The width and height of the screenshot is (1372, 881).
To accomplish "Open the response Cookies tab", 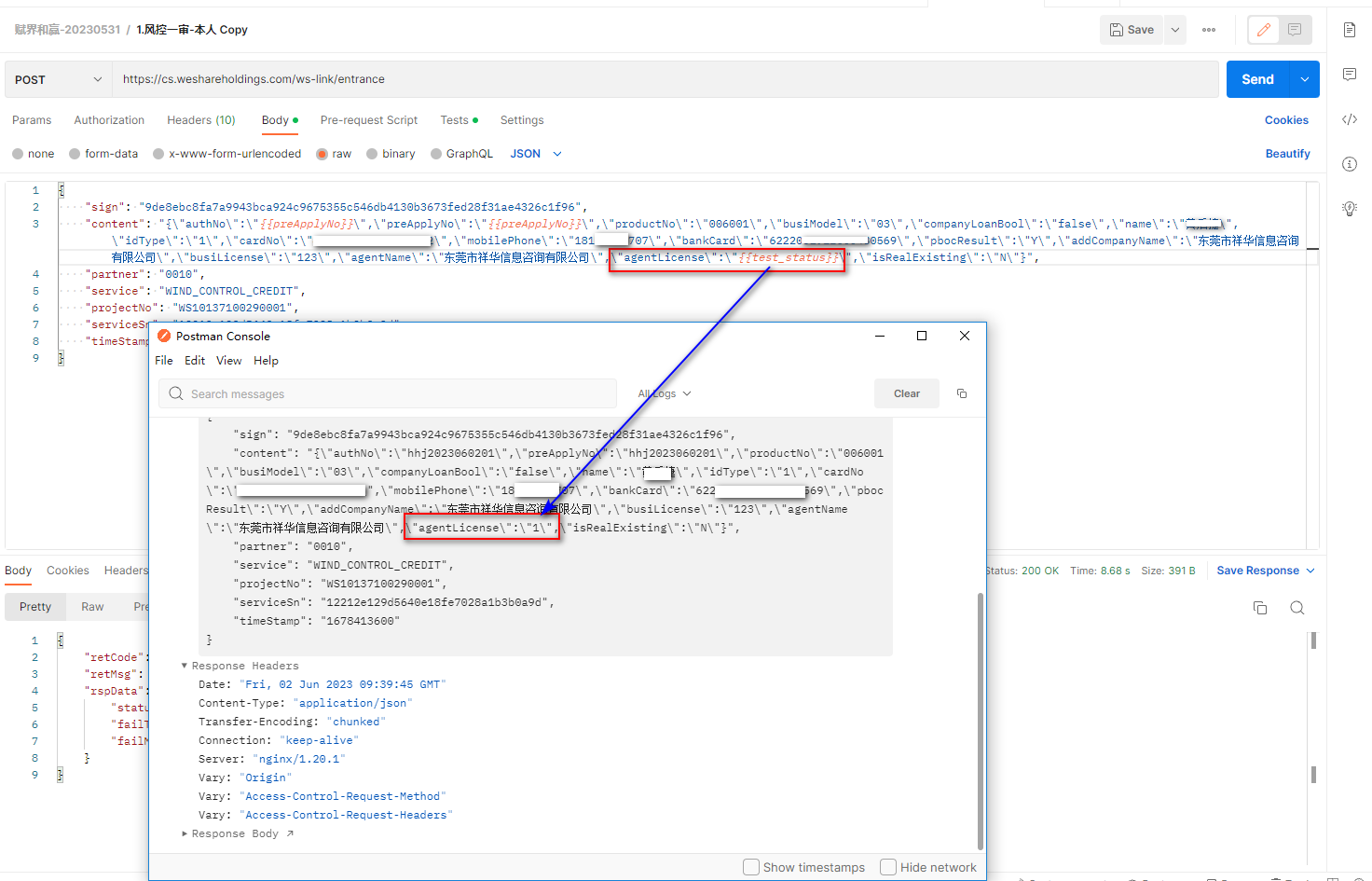I will [x=68, y=571].
